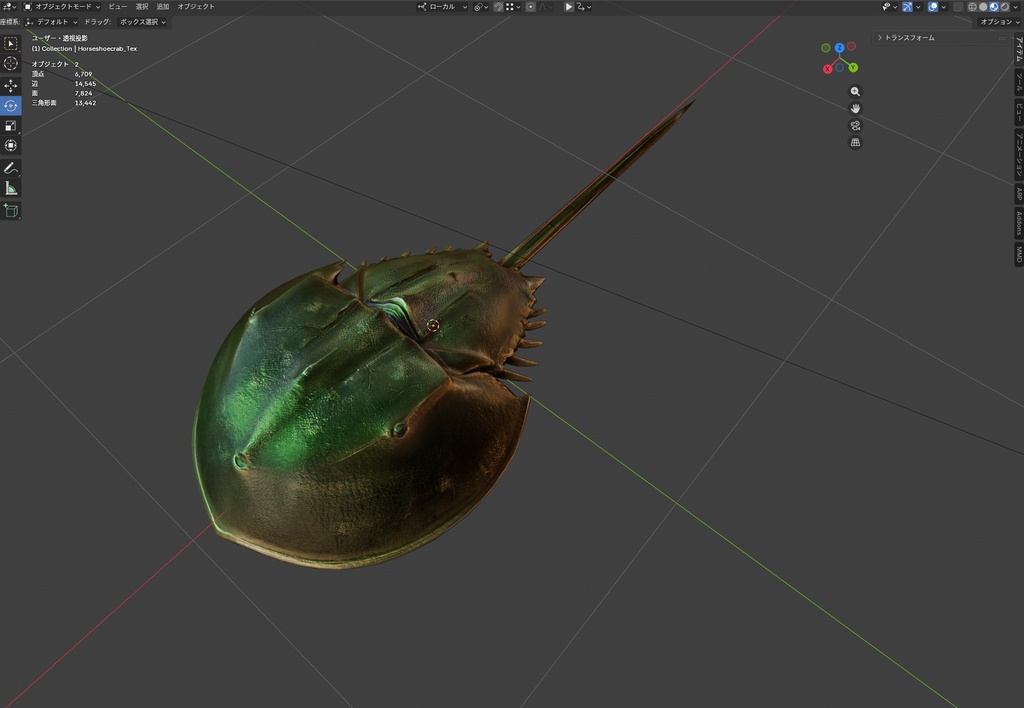Screen dimensions: 1024x708
Task: Switch to the View (ビュー) sidebar tab
Action: click(x=1018, y=112)
